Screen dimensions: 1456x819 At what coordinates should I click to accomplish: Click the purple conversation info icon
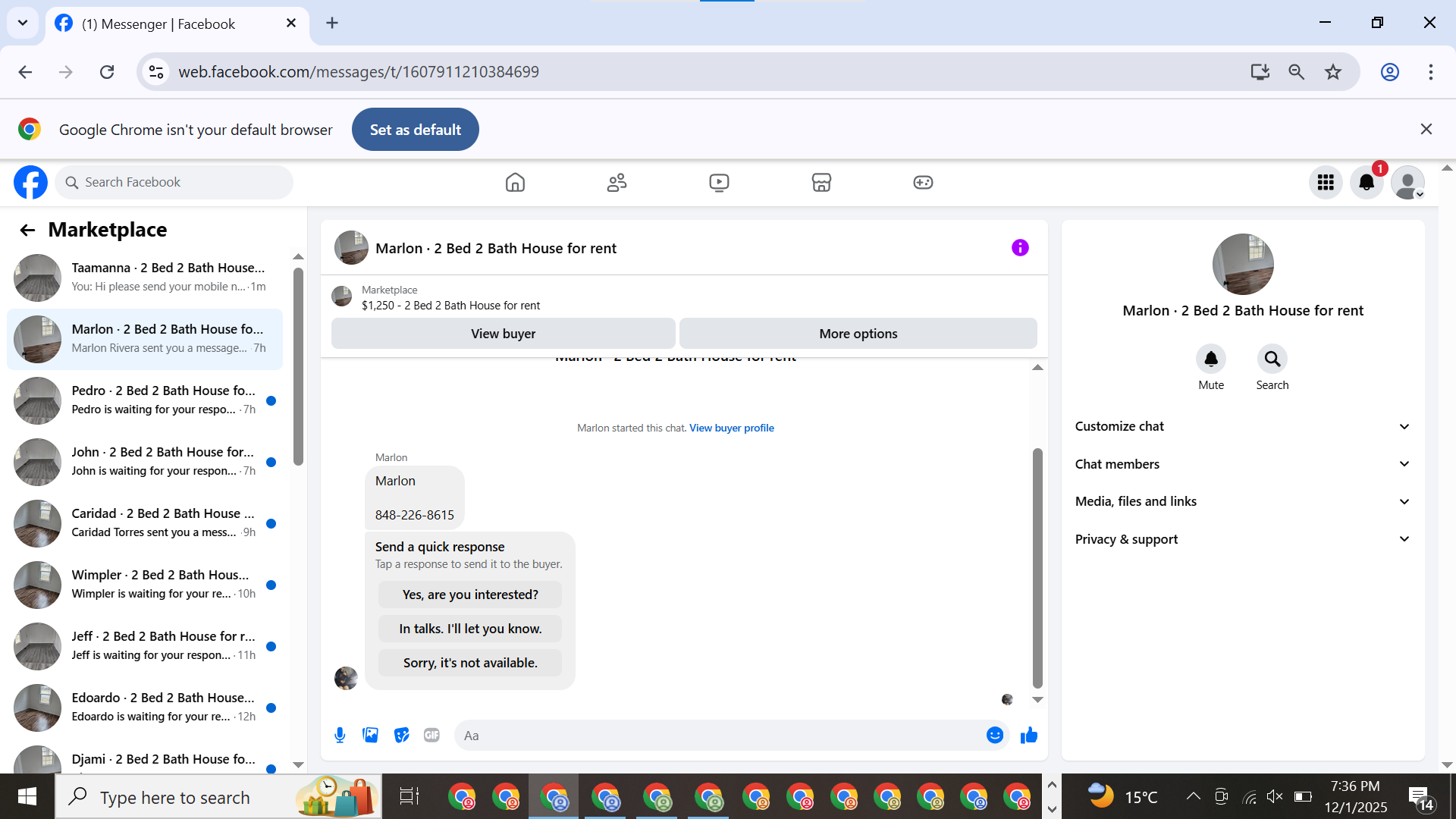1020,248
